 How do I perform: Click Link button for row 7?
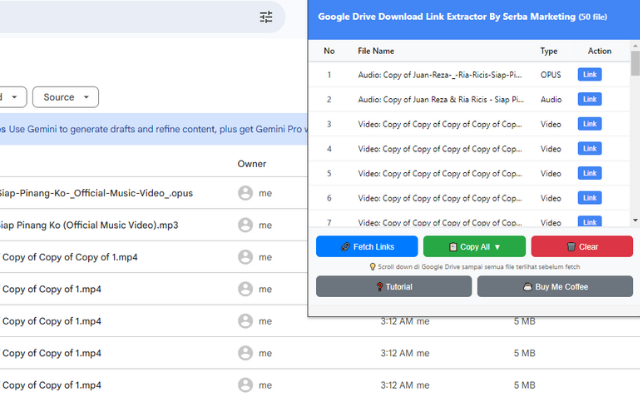coord(589,221)
